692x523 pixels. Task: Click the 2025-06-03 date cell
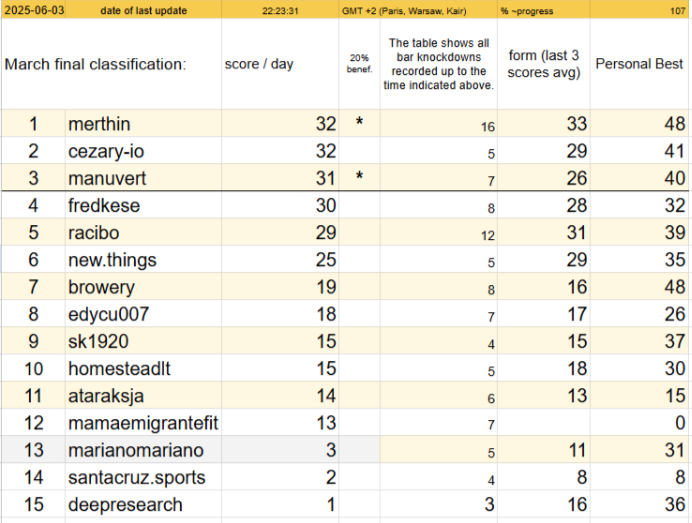[34, 10]
